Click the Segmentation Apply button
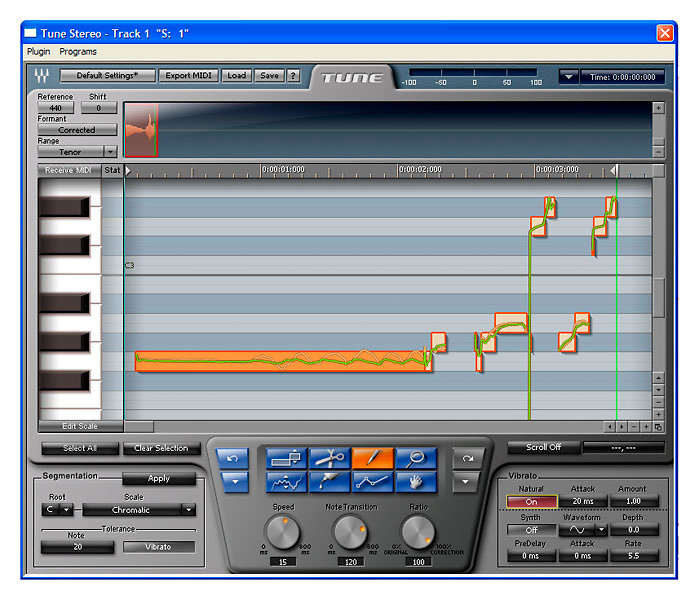Viewport: 699px width, 600px height. point(159,478)
